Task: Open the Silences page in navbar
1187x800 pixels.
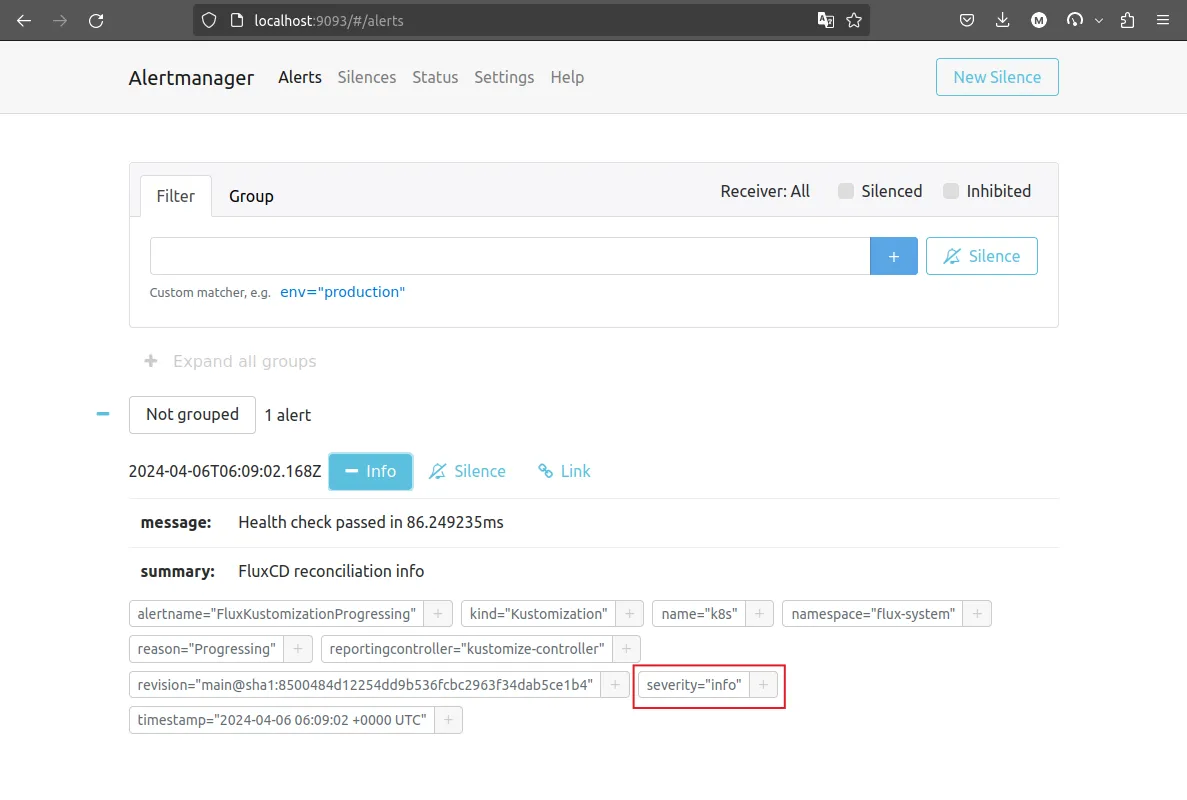Action: (x=366, y=77)
